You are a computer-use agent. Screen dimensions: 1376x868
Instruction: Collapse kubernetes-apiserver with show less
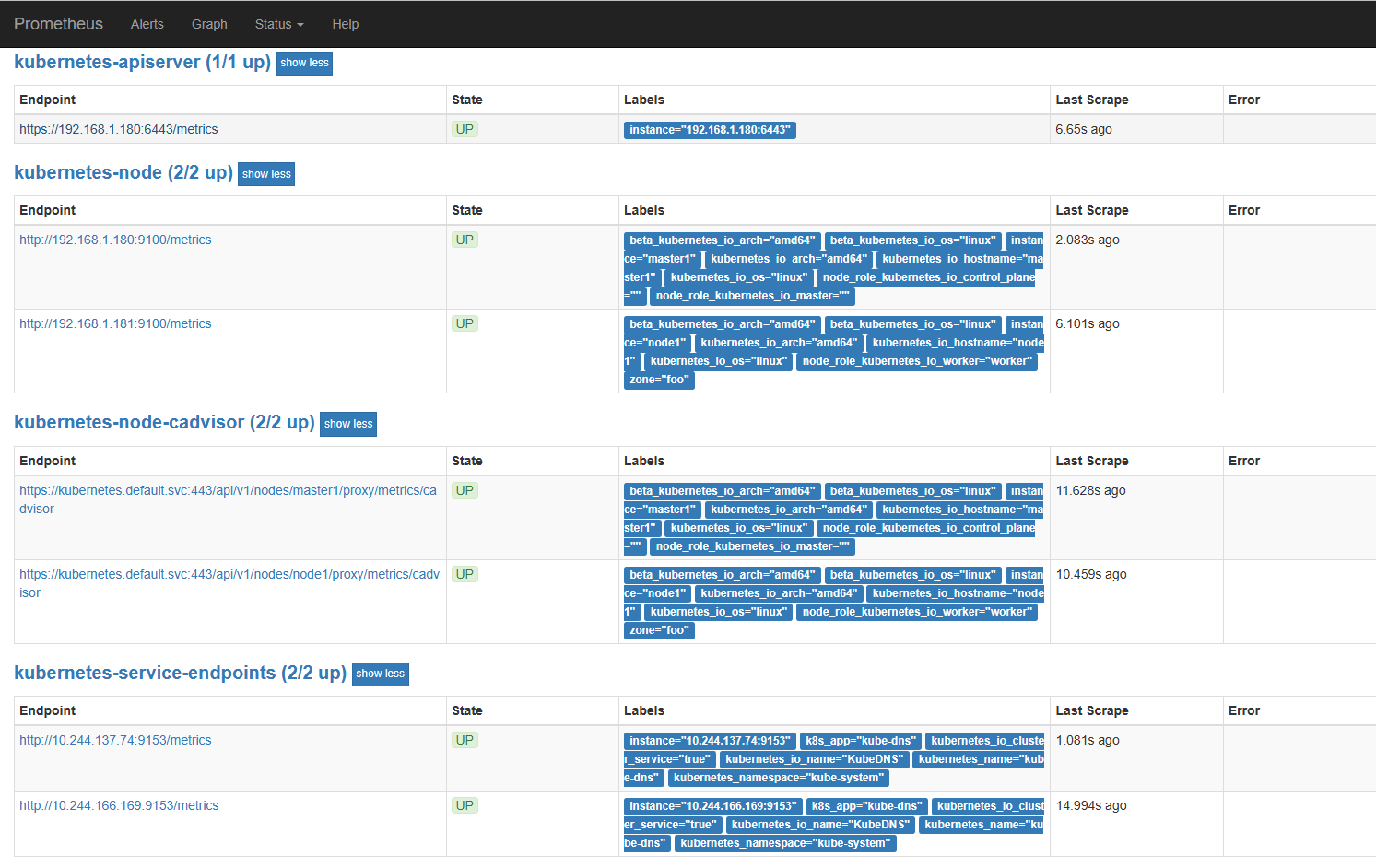tap(304, 63)
